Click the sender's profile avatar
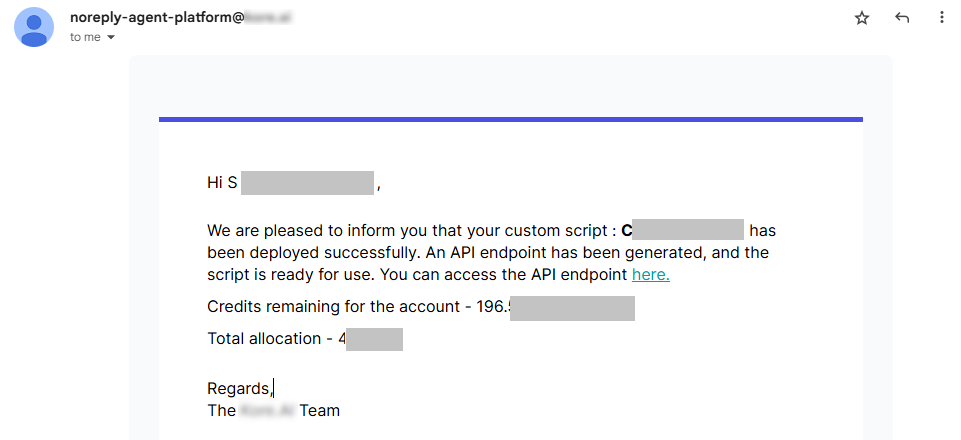This screenshot has height=440, width=961. (x=34, y=27)
